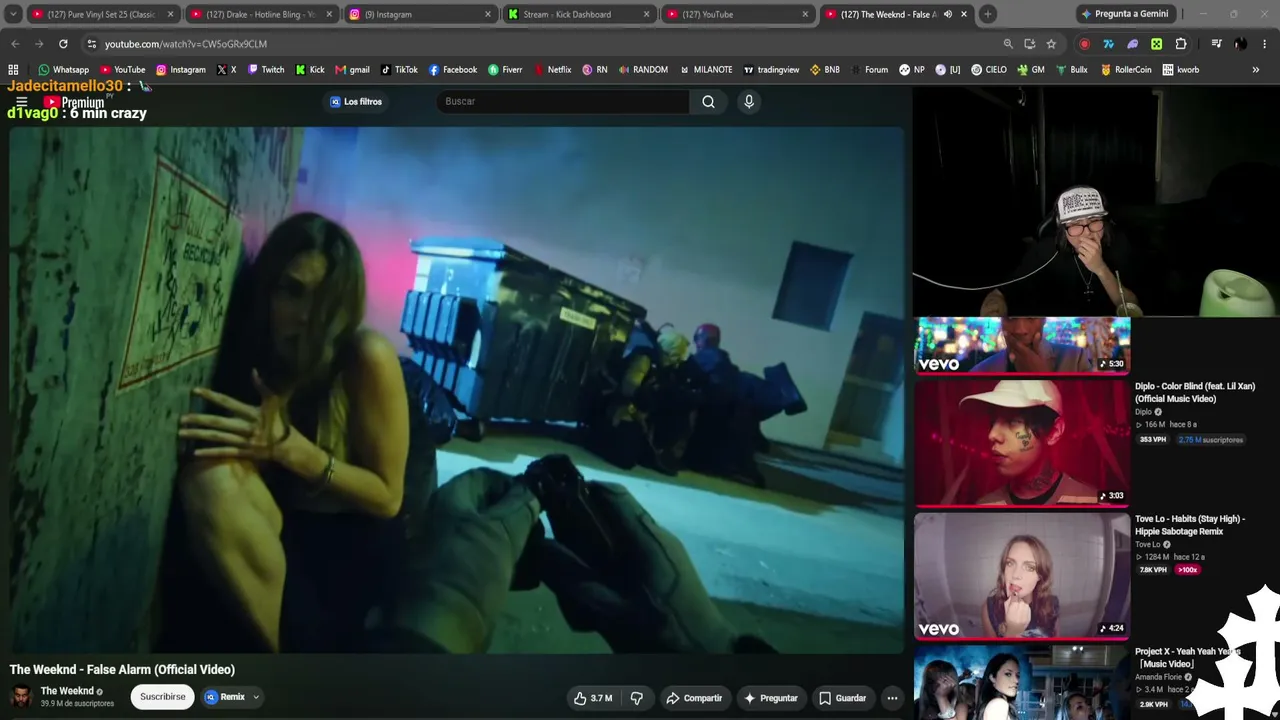Image resolution: width=1280 pixels, height=720 pixels.
Task: Start voice search with the microphone
Action: click(748, 101)
